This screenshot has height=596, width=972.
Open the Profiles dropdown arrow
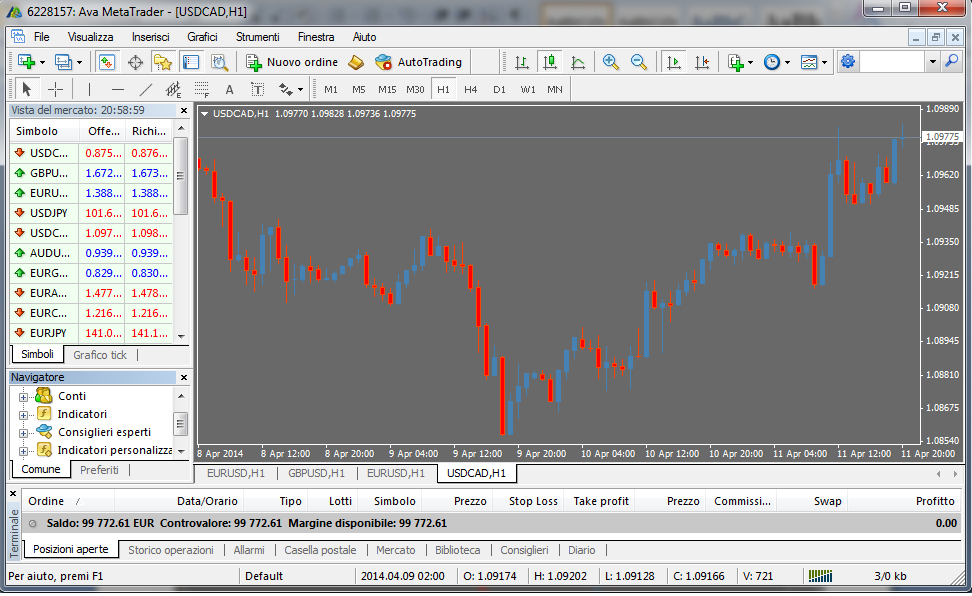click(79, 63)
